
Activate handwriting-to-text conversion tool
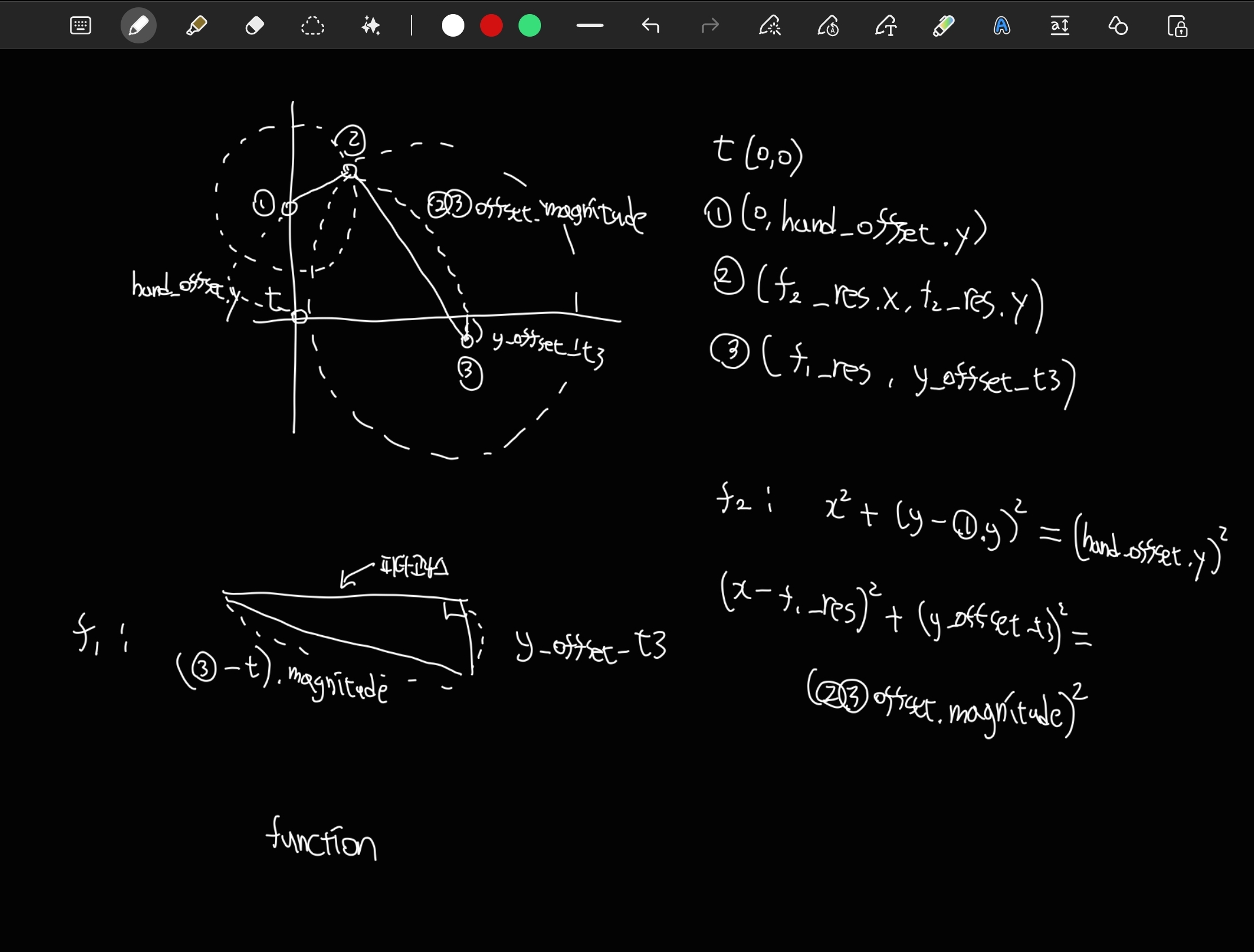tap(886, 26)
